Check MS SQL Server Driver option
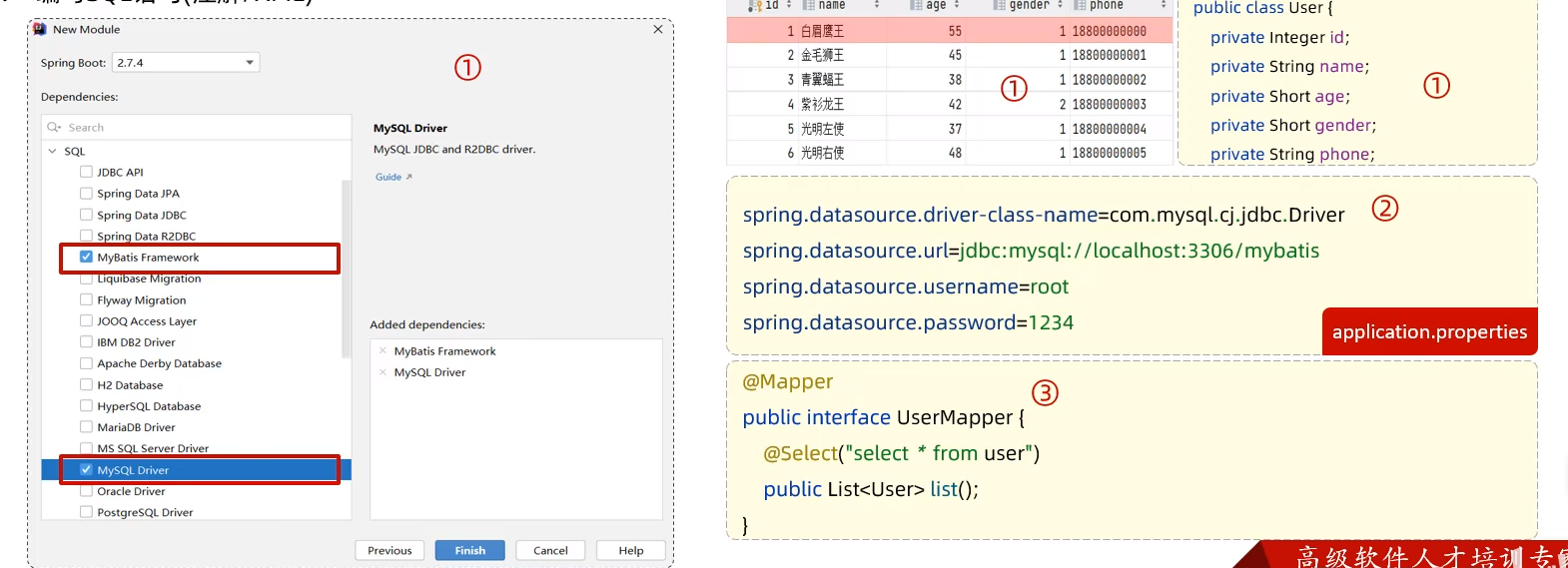1568x568 pixels. point(86,448)
